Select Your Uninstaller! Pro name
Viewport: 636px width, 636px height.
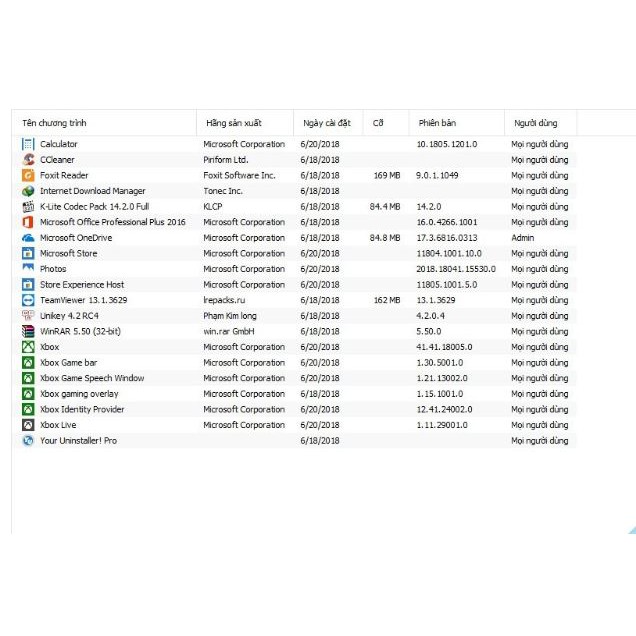coord(78,440)
